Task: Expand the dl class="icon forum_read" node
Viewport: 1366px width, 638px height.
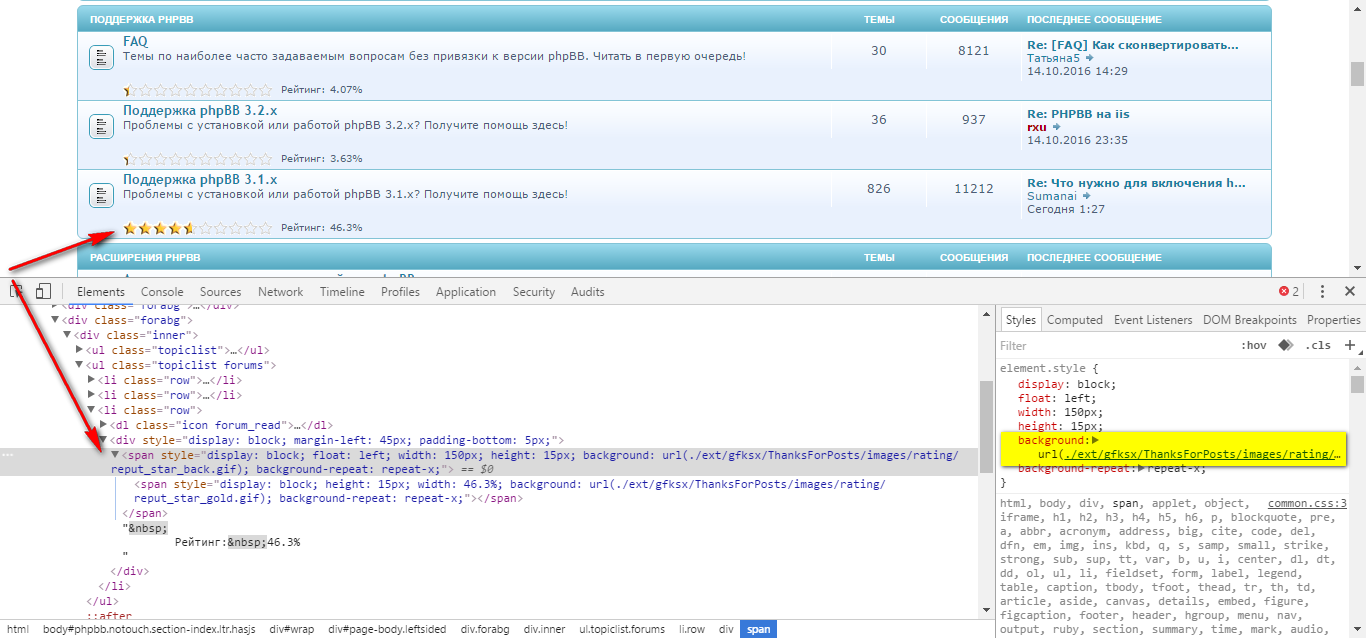Action: 104,425
